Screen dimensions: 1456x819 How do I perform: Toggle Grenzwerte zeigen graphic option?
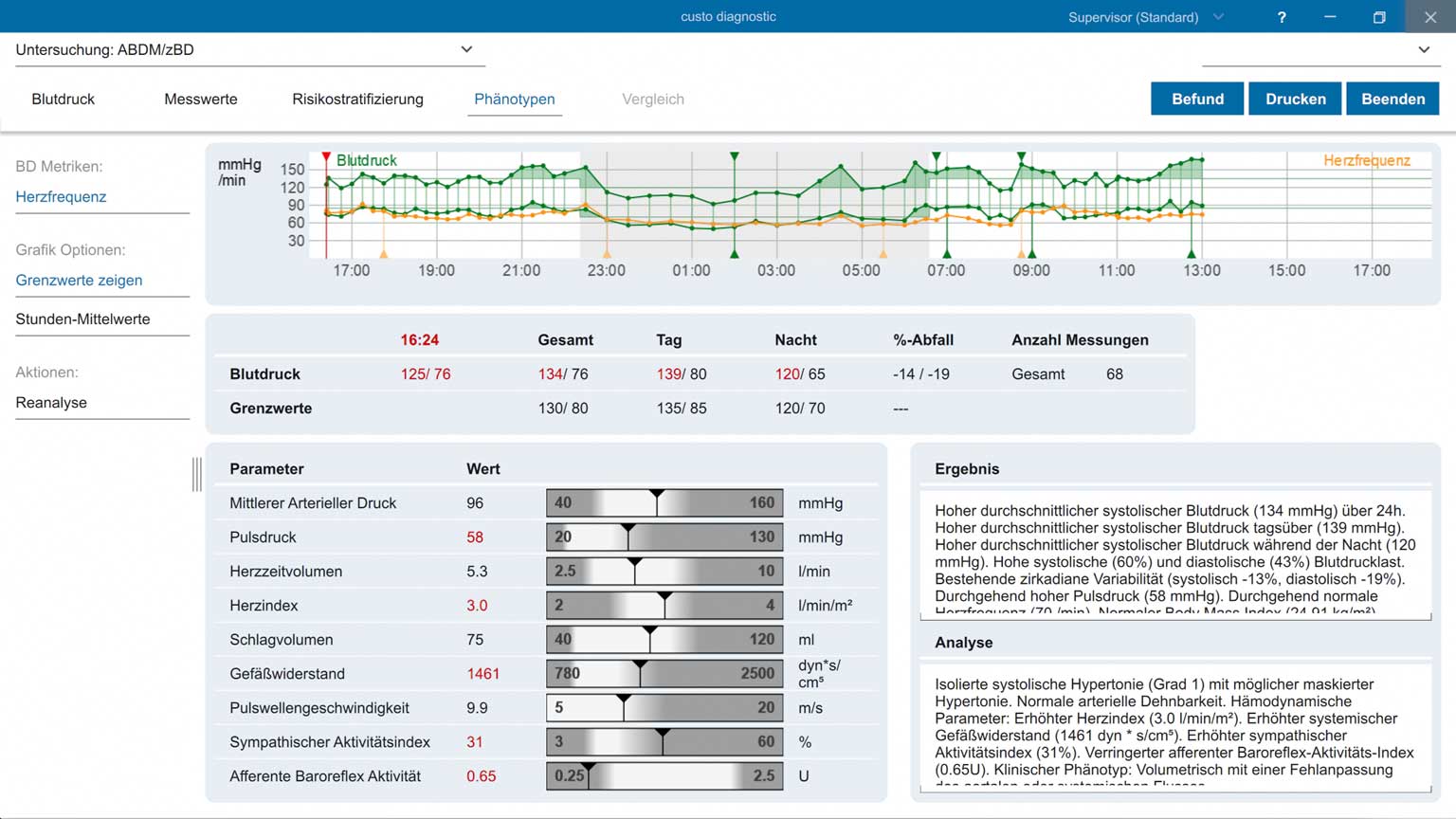79,280
